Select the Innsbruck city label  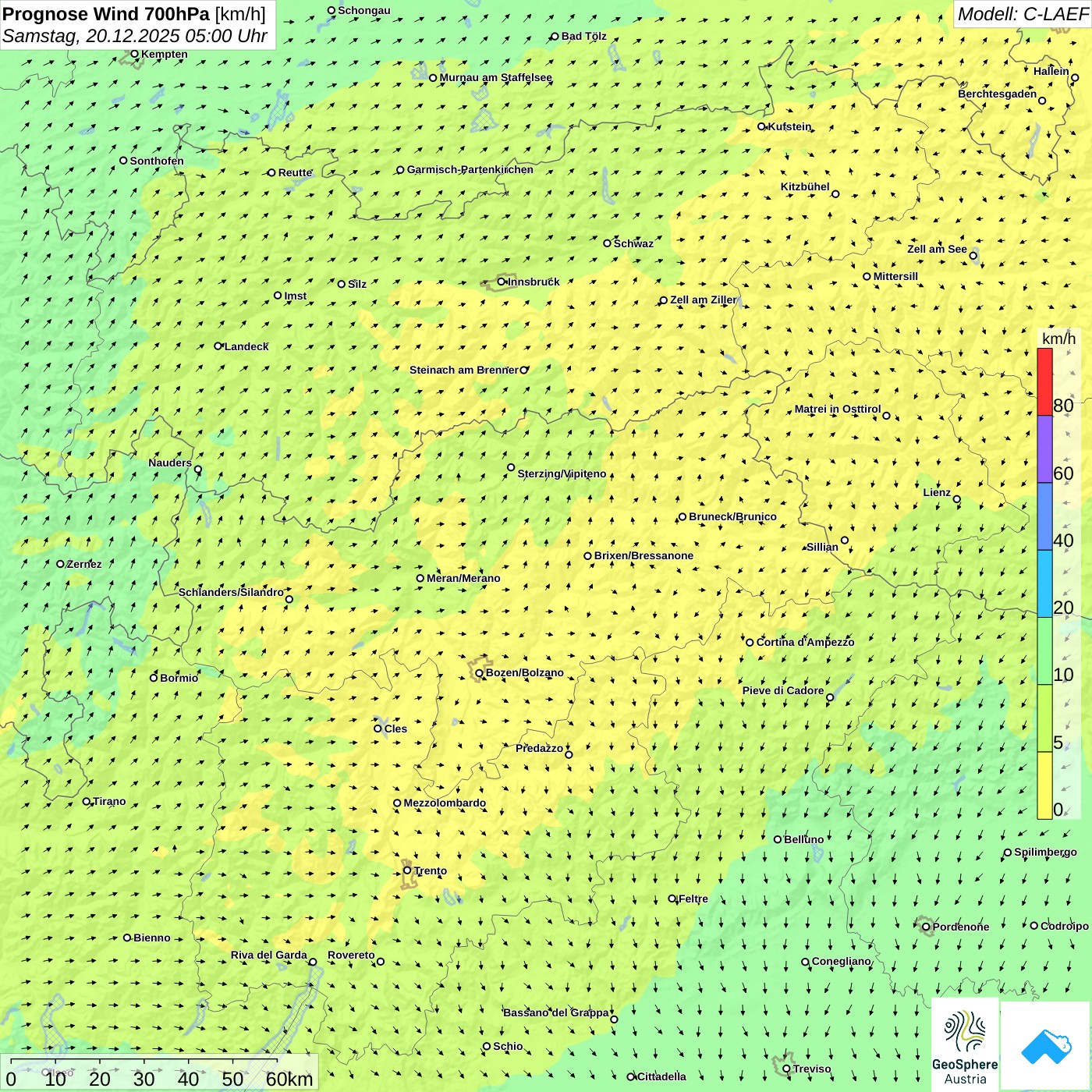click(534, 282)
